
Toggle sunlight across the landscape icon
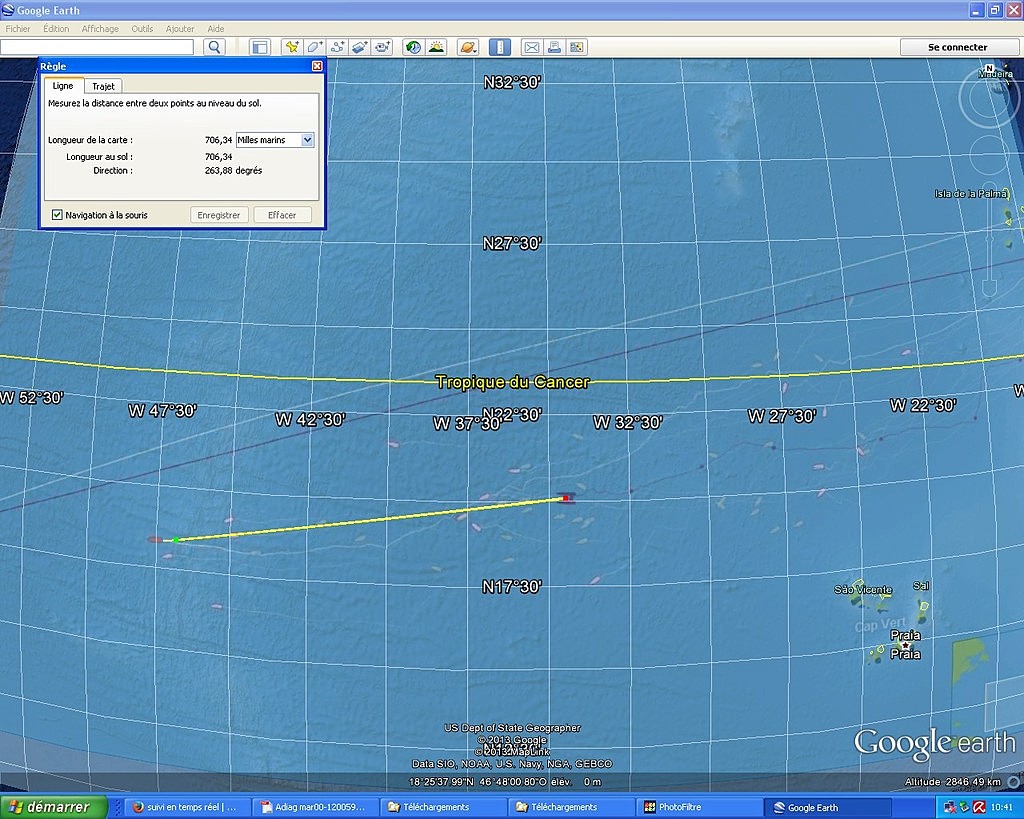point(436,47)
